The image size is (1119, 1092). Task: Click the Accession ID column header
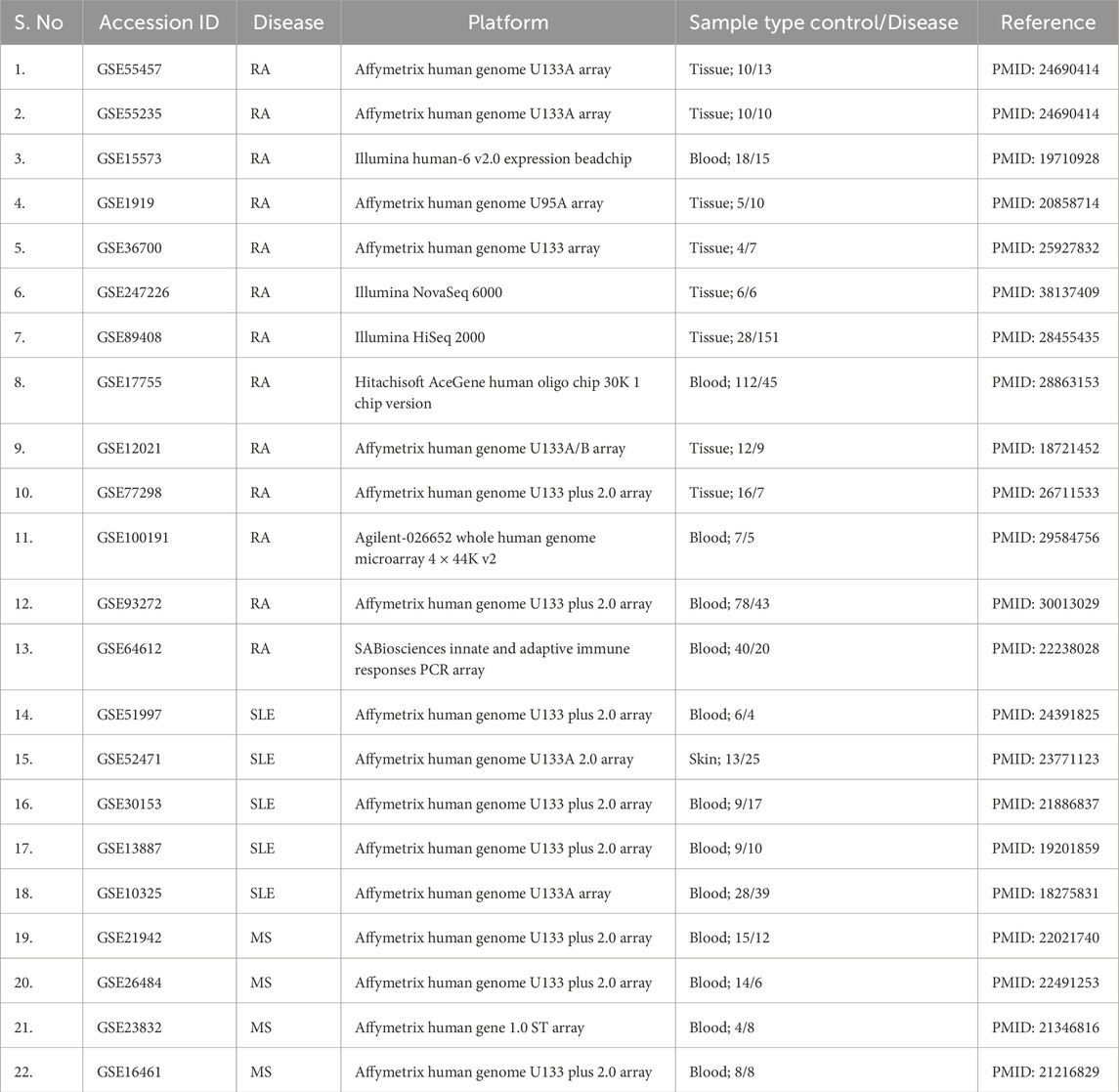159,22
